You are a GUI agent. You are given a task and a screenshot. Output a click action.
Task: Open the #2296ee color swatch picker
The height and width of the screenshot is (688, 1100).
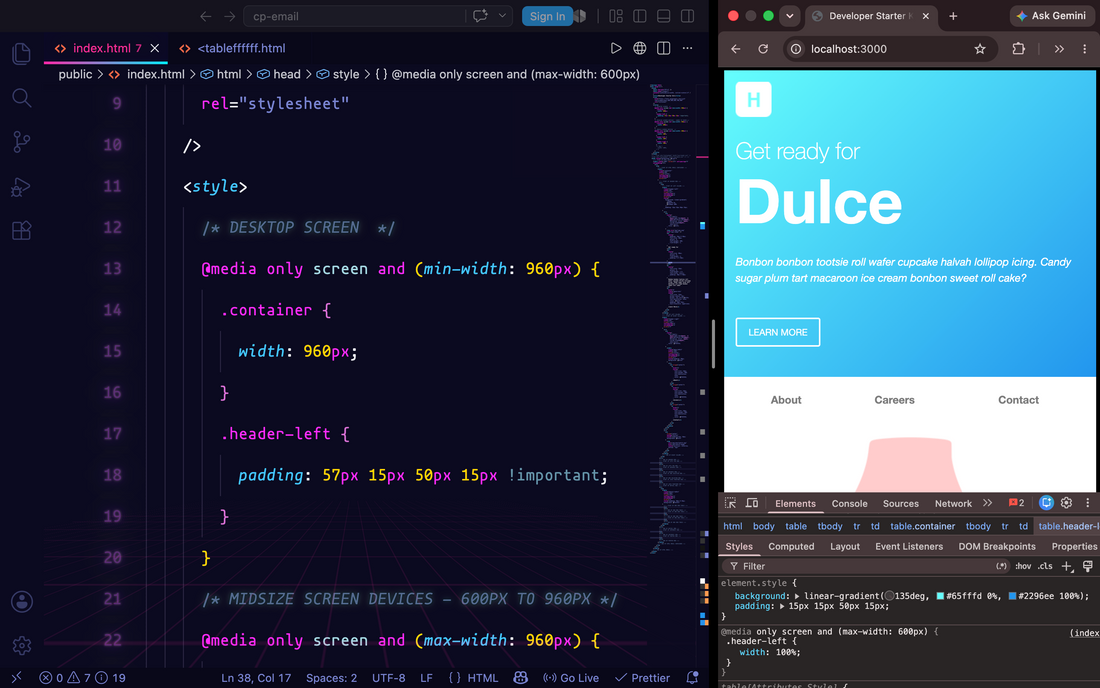coord(1012,596)
